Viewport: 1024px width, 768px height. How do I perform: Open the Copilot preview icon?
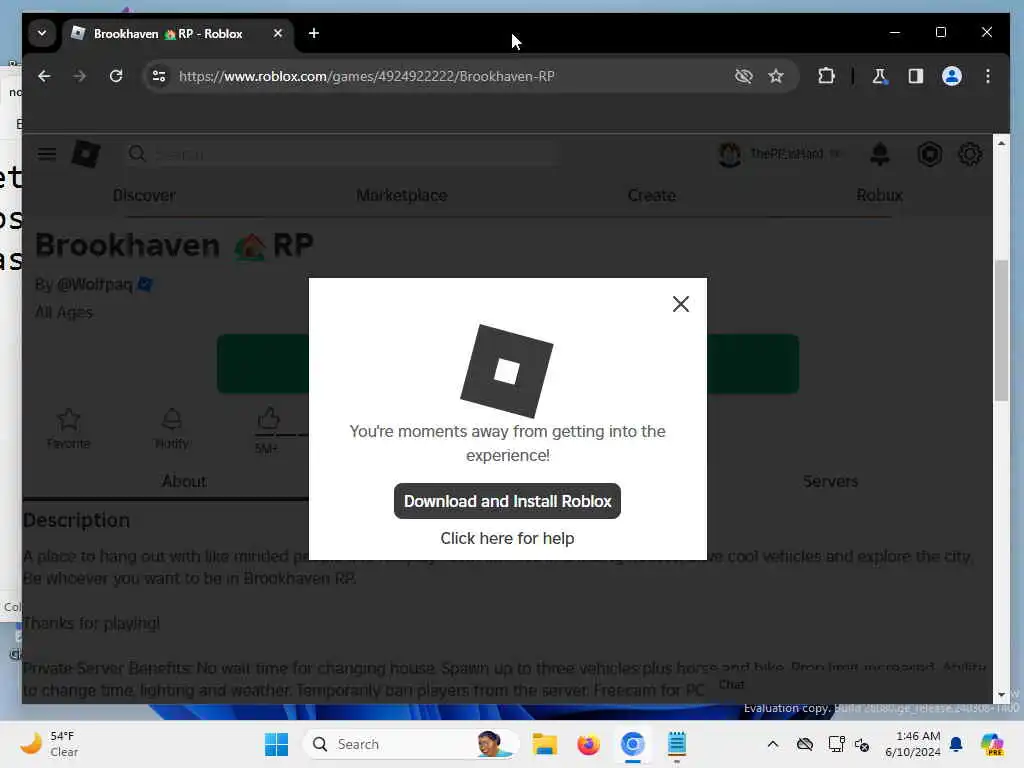click(x=992, y=744)
